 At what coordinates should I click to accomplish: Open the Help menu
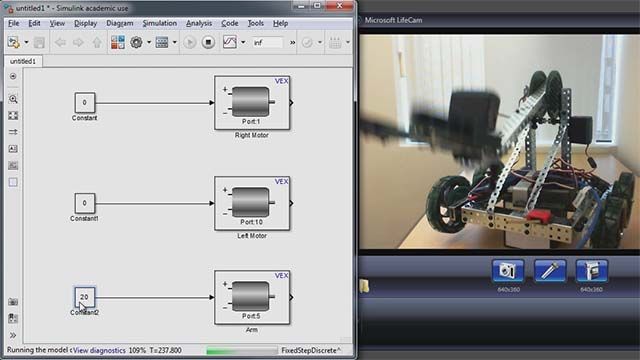coord(280,24)
